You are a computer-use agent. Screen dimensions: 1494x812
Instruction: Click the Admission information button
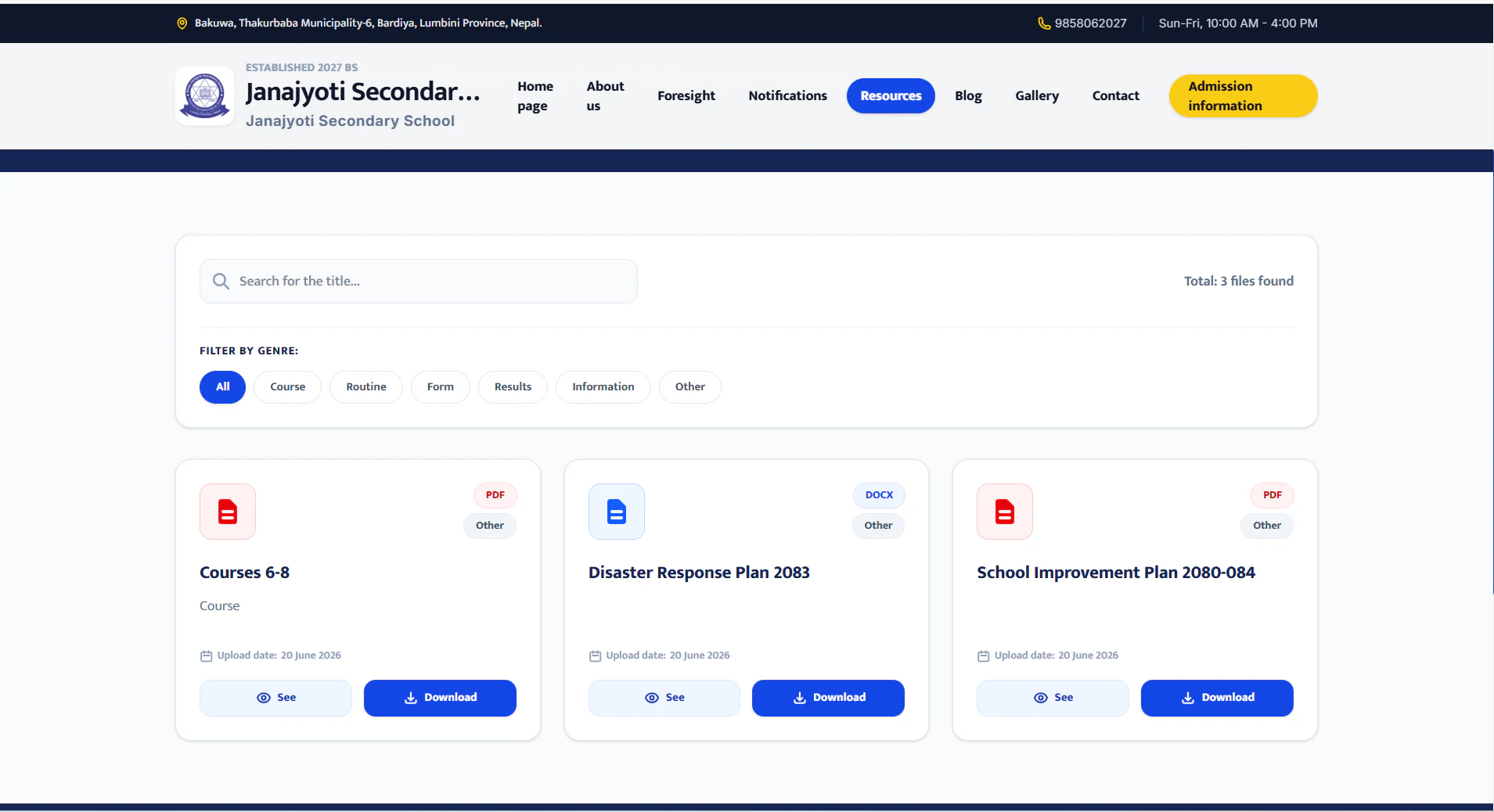tap(1243, 96)
